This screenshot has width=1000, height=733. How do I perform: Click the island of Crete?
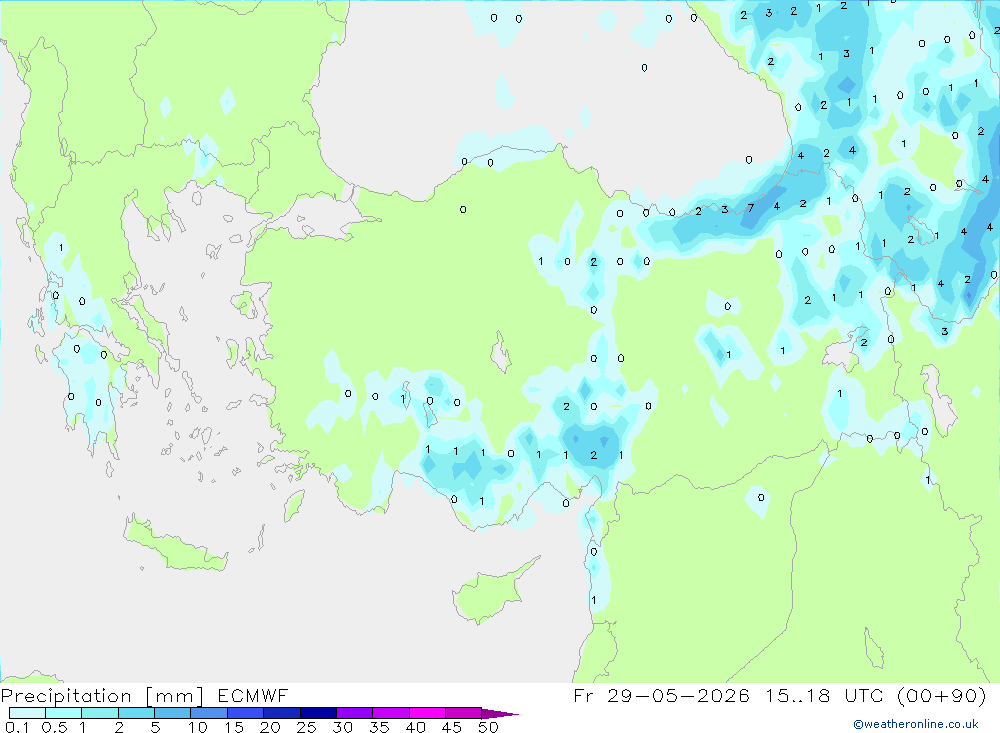(x=176, y=544)
